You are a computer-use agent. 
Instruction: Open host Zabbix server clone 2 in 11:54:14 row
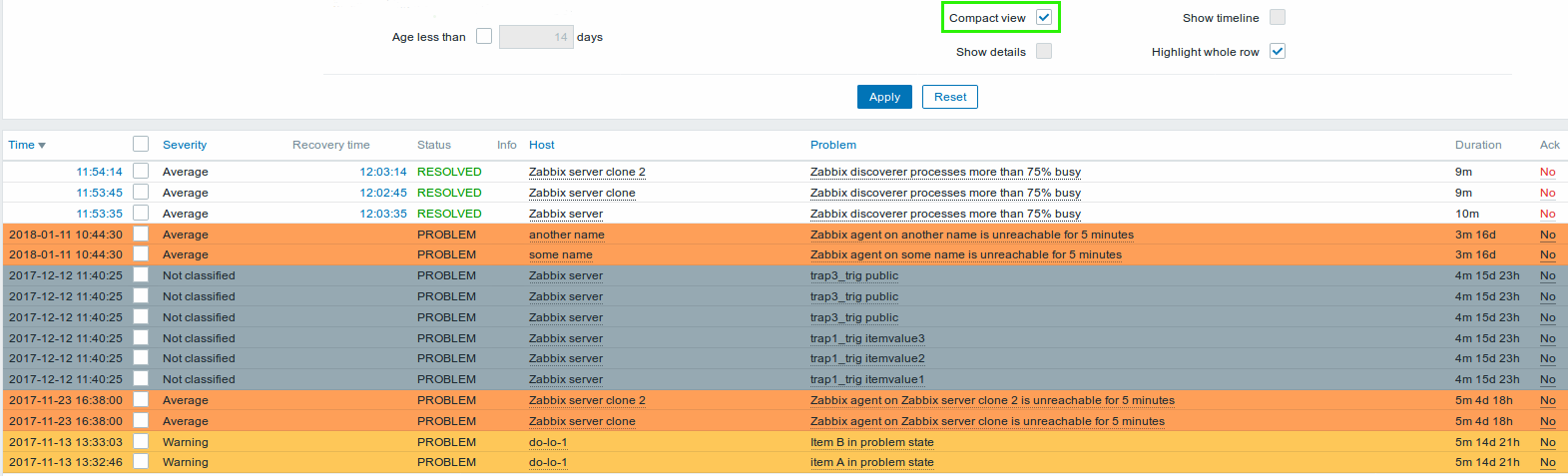[x=587, y=172]
